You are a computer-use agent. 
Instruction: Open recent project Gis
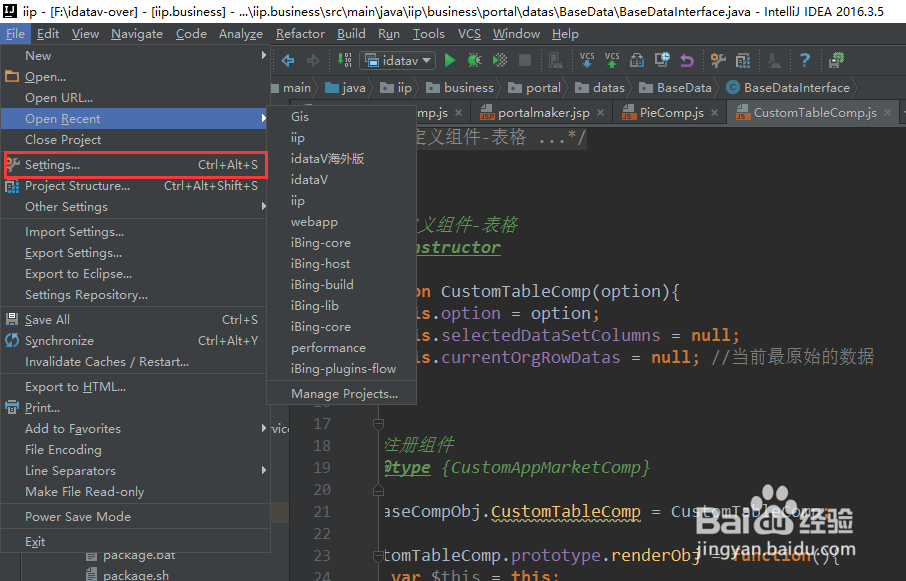click(300, 117)
